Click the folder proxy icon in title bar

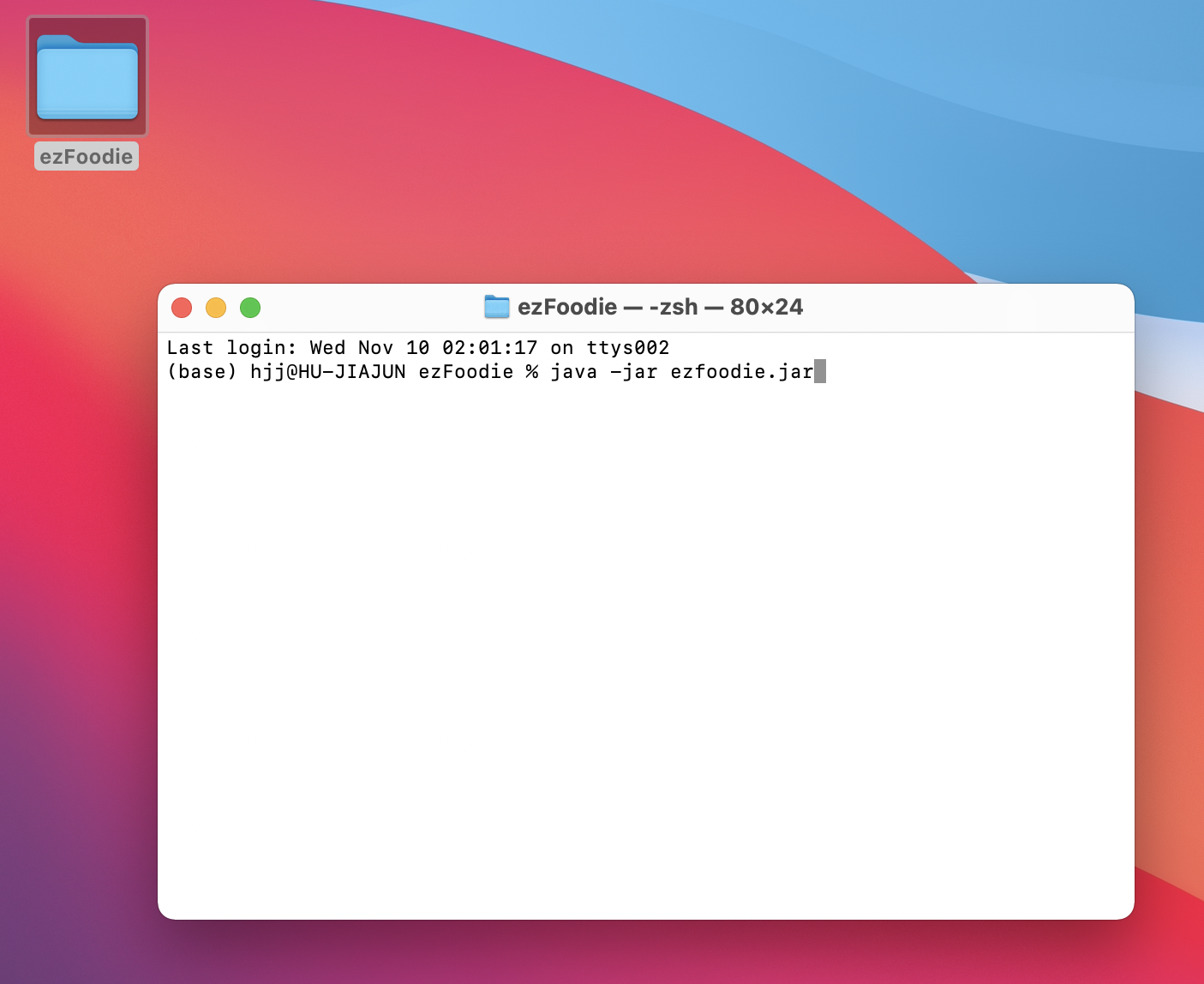click(497, 307)
